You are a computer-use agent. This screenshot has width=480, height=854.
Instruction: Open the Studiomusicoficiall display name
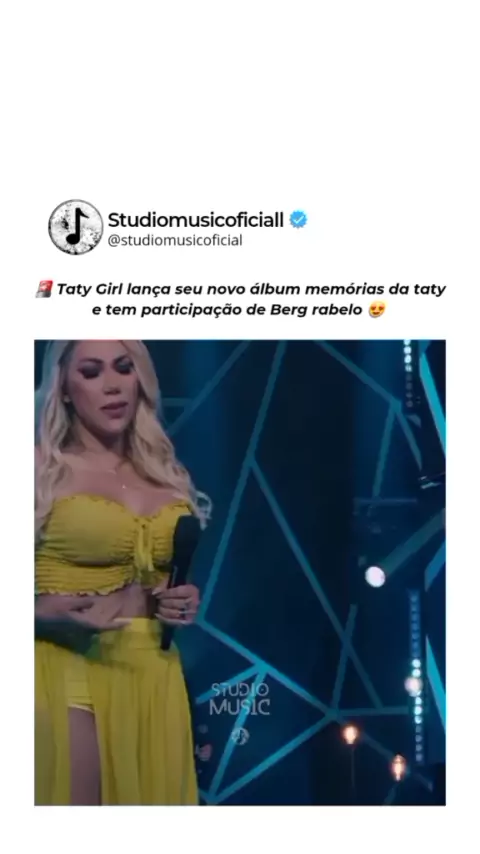click(196, 220)
